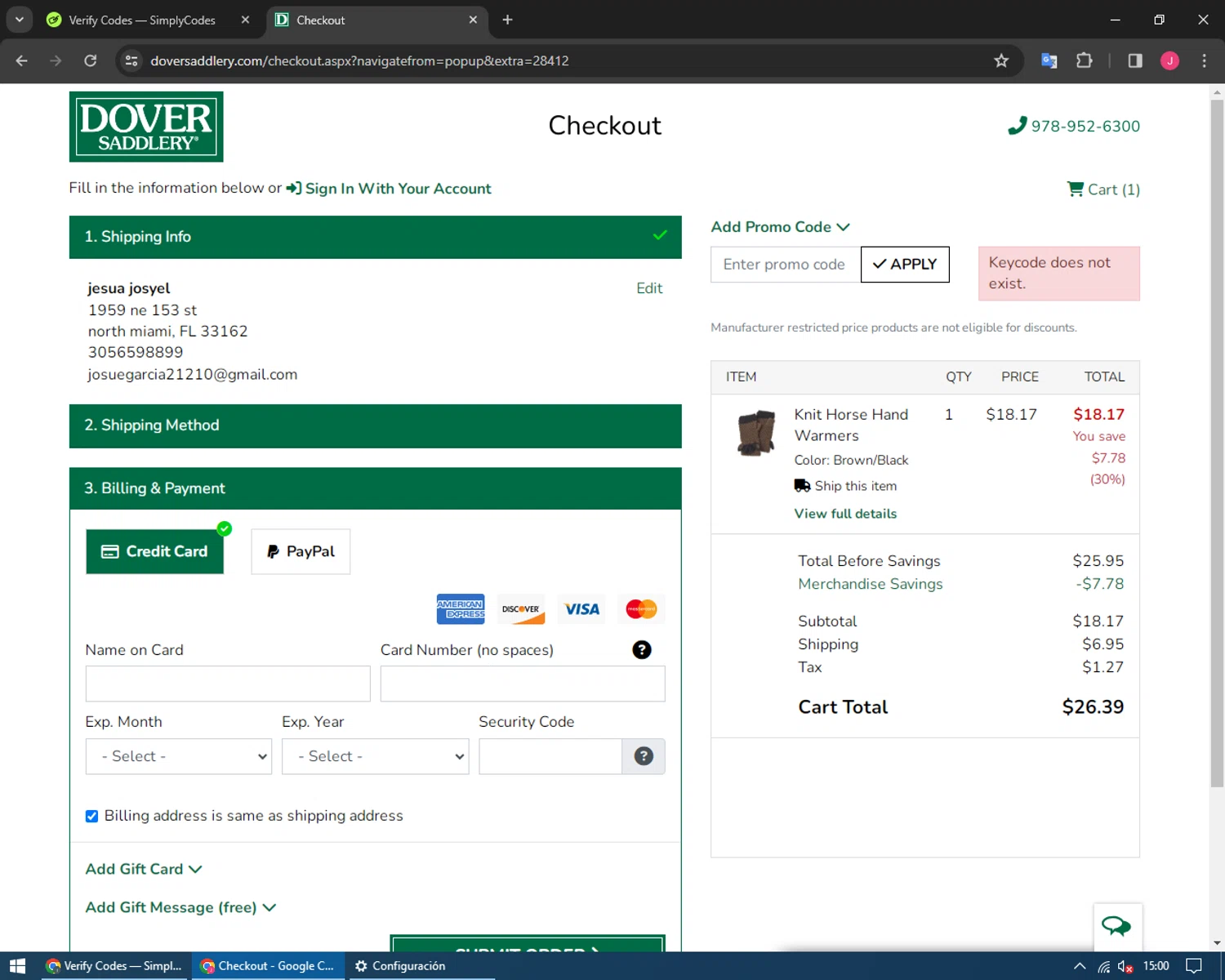Reload the current page

tap(91, 60)
